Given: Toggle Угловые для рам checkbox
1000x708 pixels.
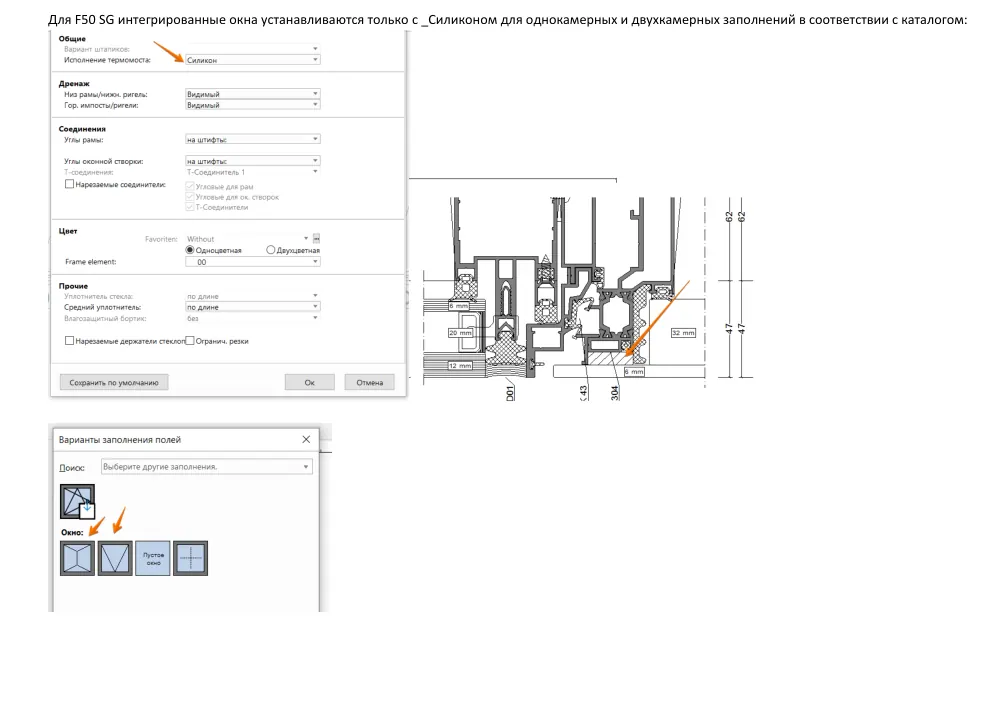Looking at the screenshot, I should [189, 186].
